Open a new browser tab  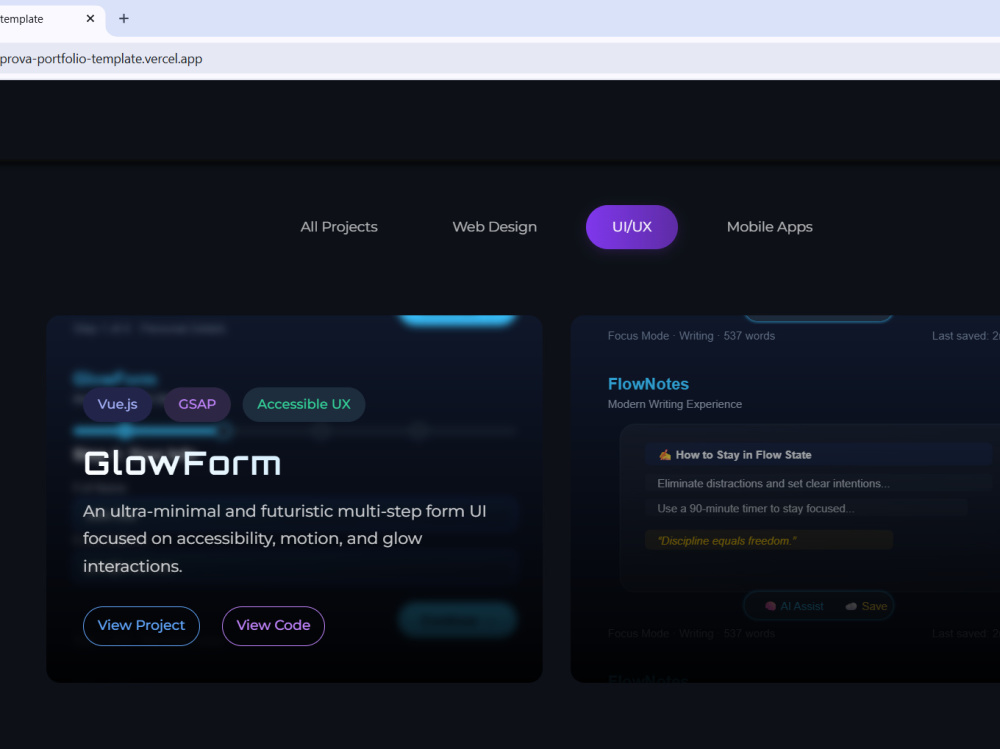click(x=124, y=19)
